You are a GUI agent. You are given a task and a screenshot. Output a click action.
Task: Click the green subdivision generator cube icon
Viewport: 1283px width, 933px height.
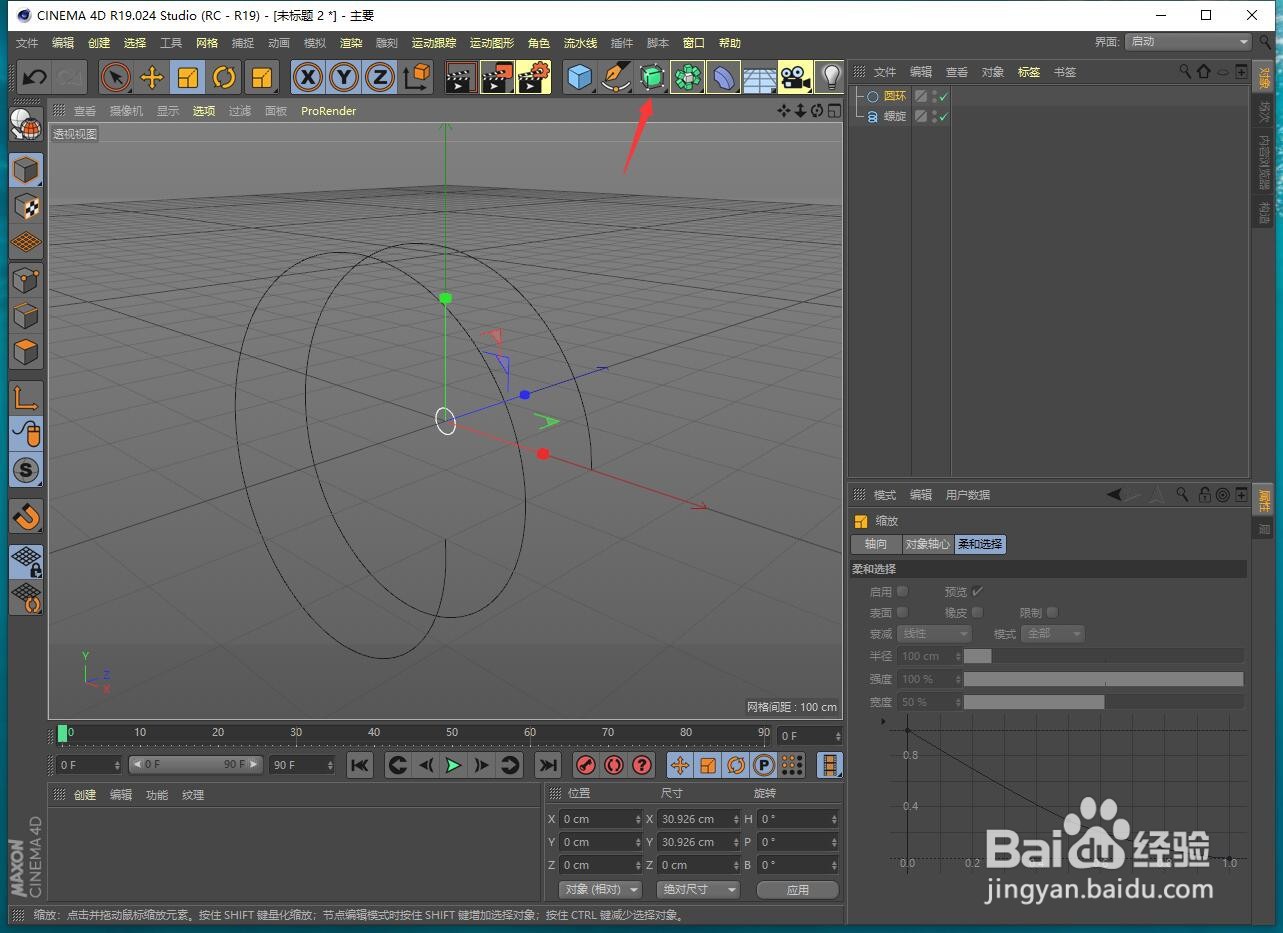651,77
